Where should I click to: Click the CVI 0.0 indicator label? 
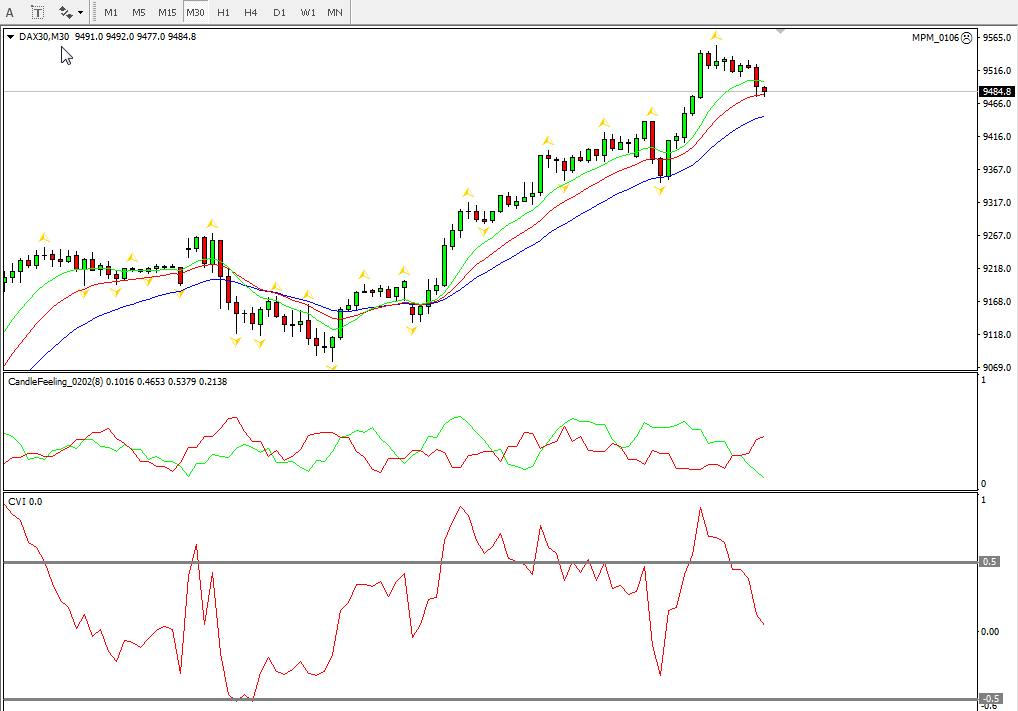click(x=25, y=501)
